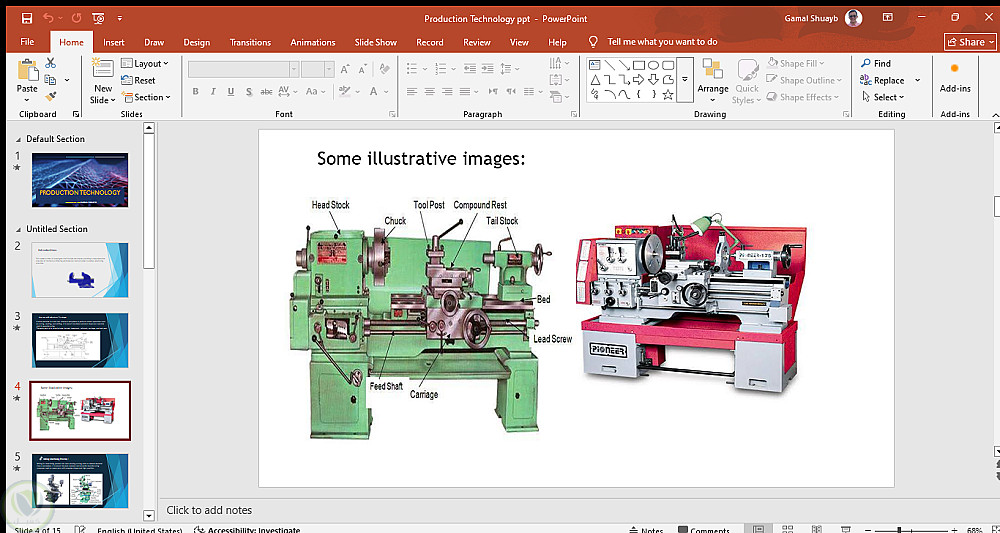
Task: Switch to the Insert tab
Action: [x=114, y=42]
